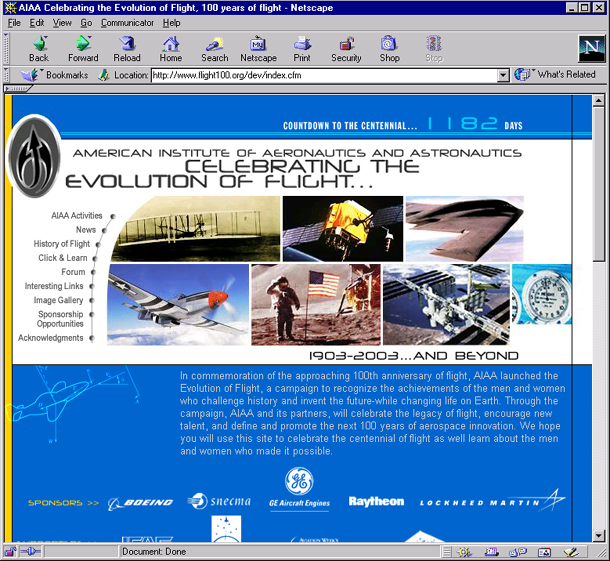Open Composer from component bar

tap(571, 552)
